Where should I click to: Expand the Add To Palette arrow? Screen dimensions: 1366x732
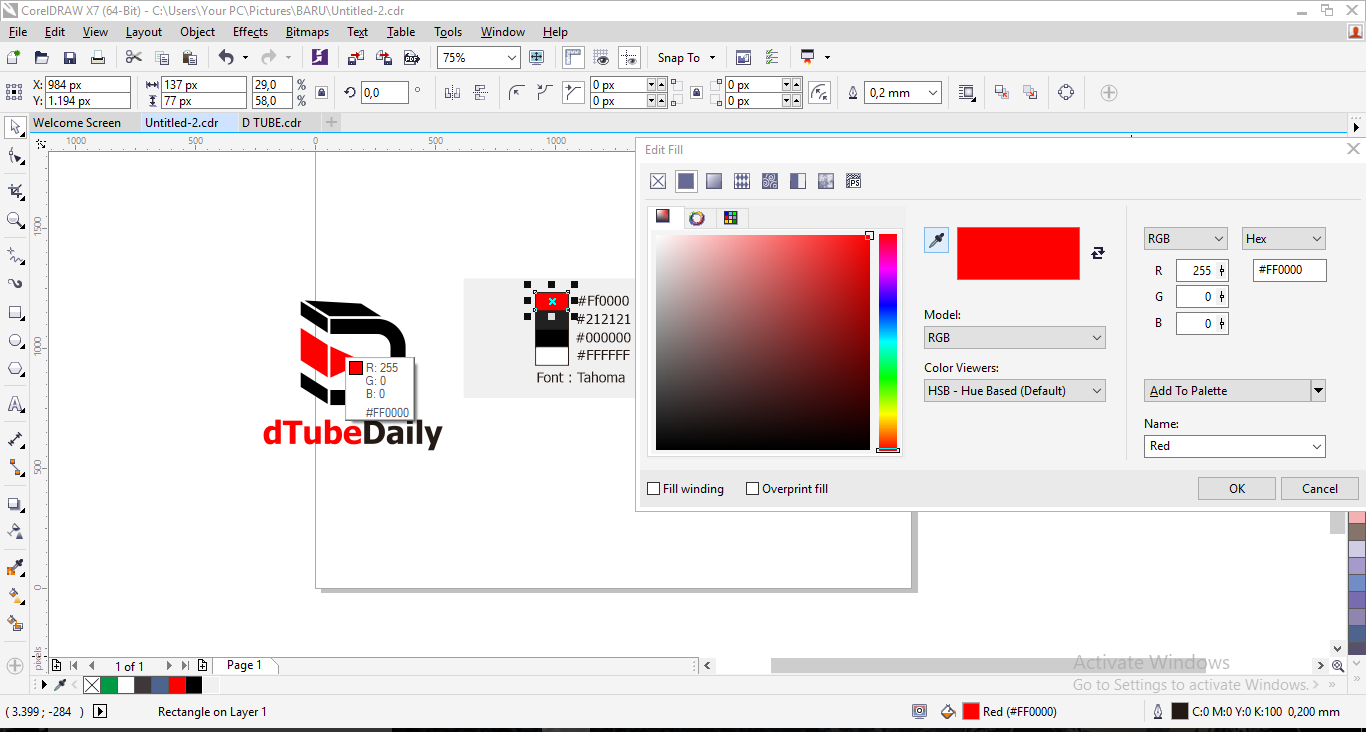1318,391
